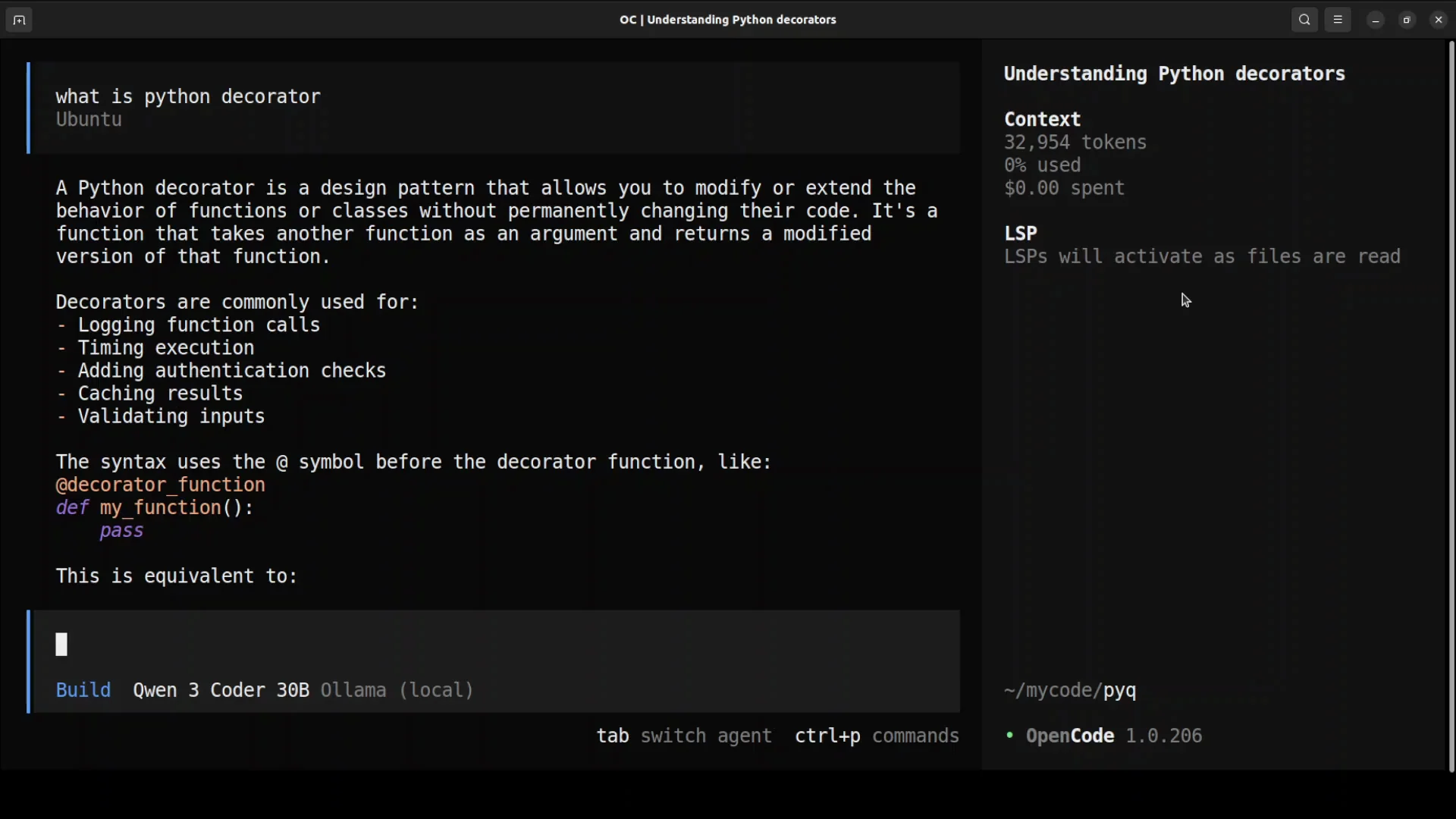Restore the terminal window size

pos(1407,20)
